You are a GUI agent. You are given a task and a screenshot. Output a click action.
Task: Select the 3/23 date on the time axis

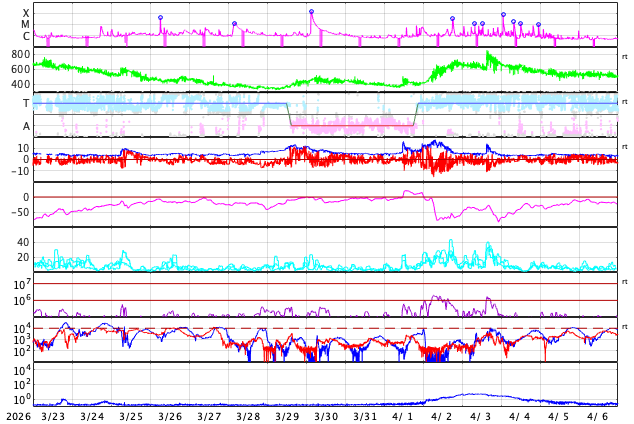(x=53, y=416)
